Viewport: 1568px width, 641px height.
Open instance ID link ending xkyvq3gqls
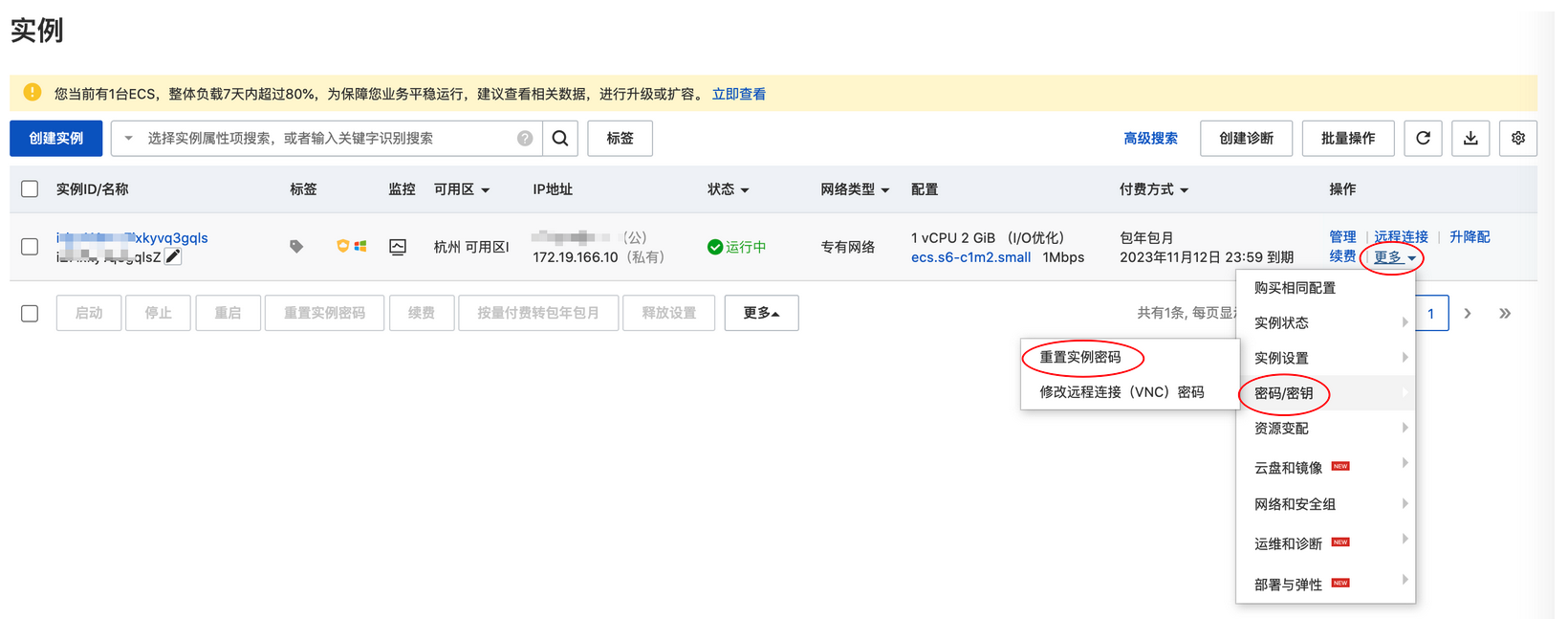pos(132,238)
